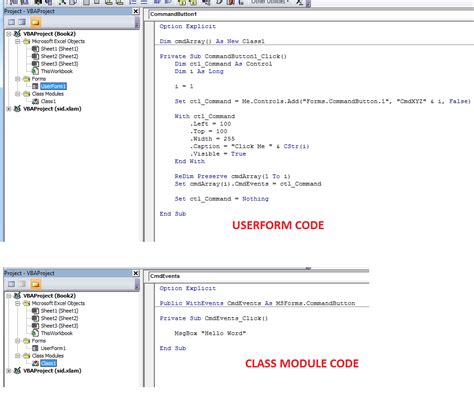Screen dimensions: 474x396
Task: Select Class1 module in UserForm code window tree
Action: (48, 101)
